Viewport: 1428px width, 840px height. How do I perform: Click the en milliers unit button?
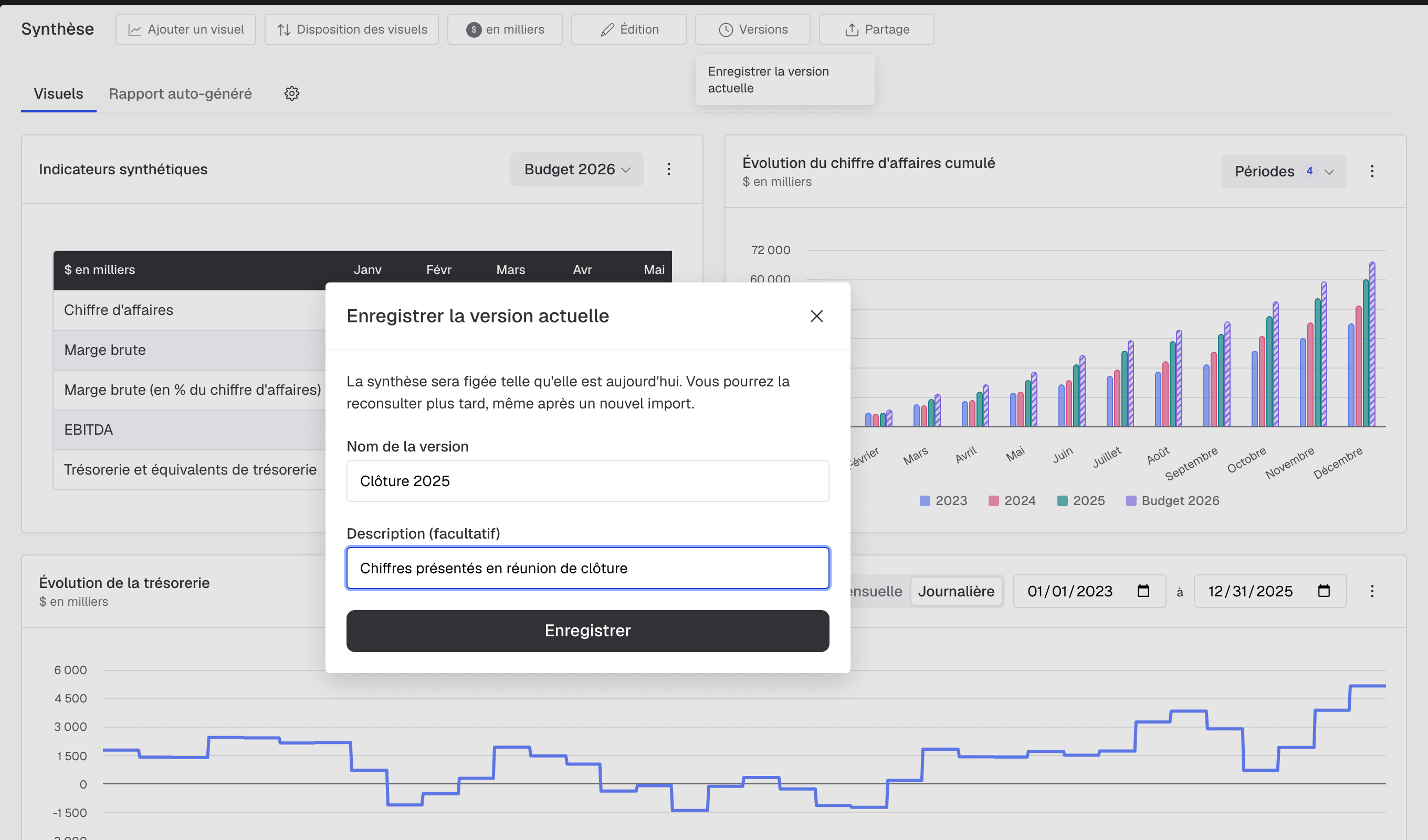point(505,29)
